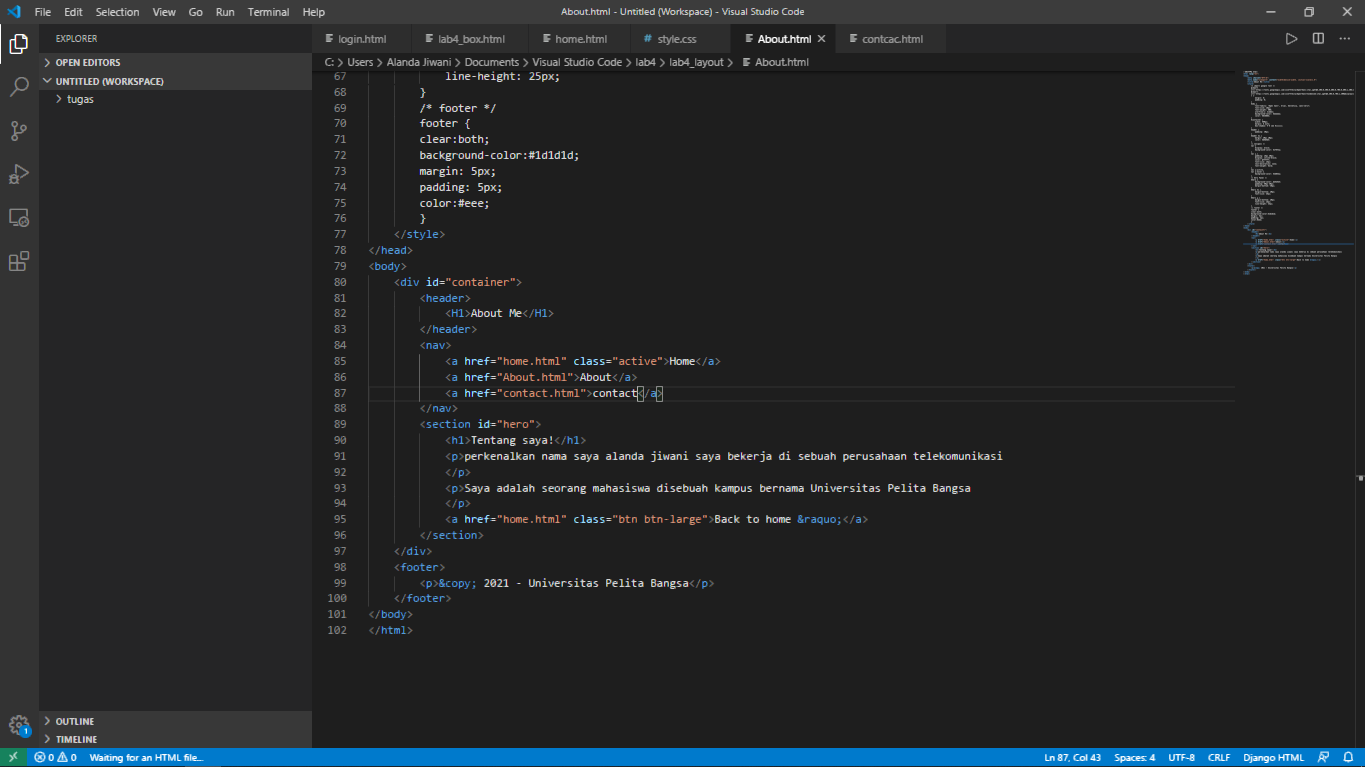Click the lab4_layout breadcrumb segment

pos(696,62)
